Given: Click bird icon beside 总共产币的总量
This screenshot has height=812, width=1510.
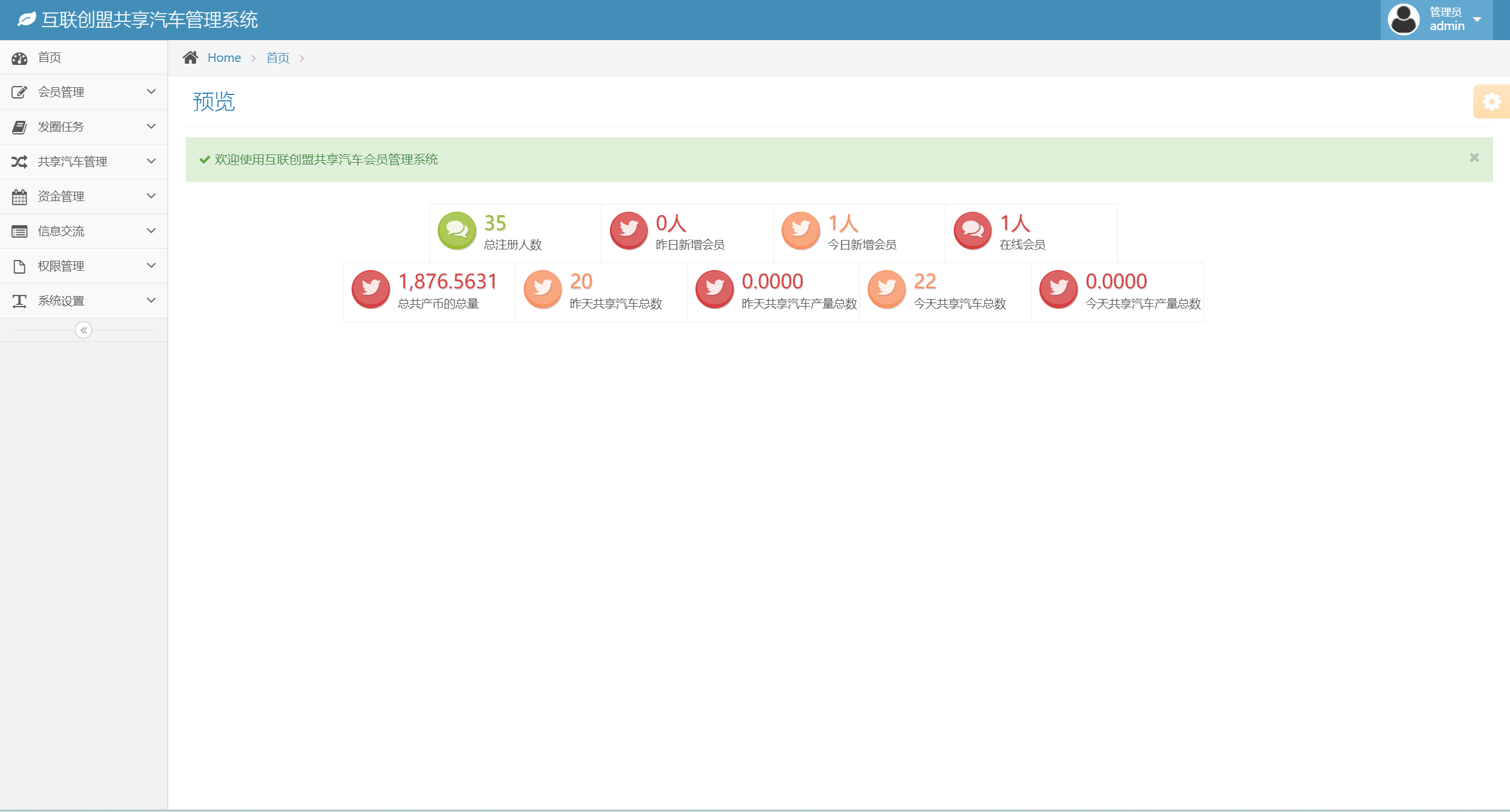Looking at the screenshot, I should coord(370,289).
